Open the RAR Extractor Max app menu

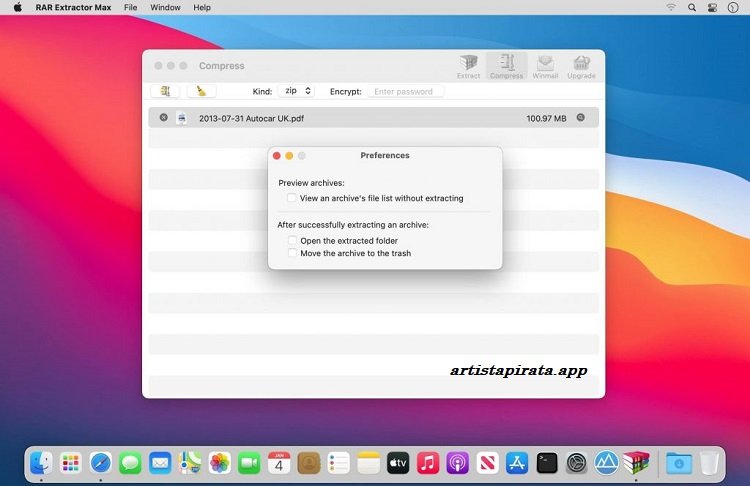pos(73,7)
